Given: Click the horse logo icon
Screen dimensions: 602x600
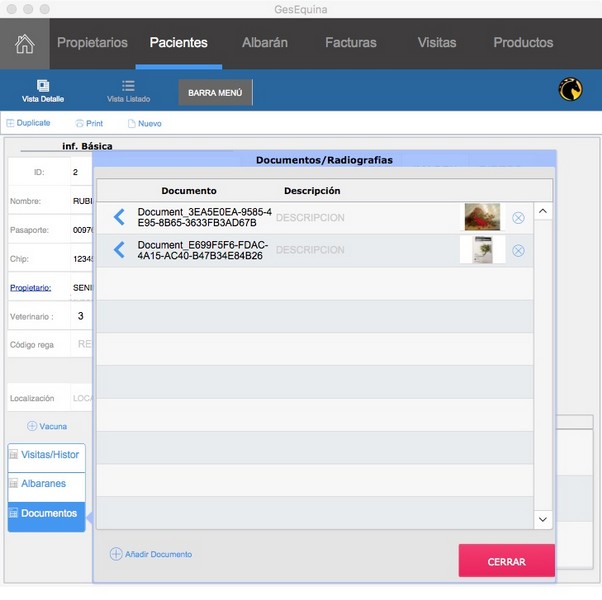Looking at the screenshot, I should (x=571, y=90).
